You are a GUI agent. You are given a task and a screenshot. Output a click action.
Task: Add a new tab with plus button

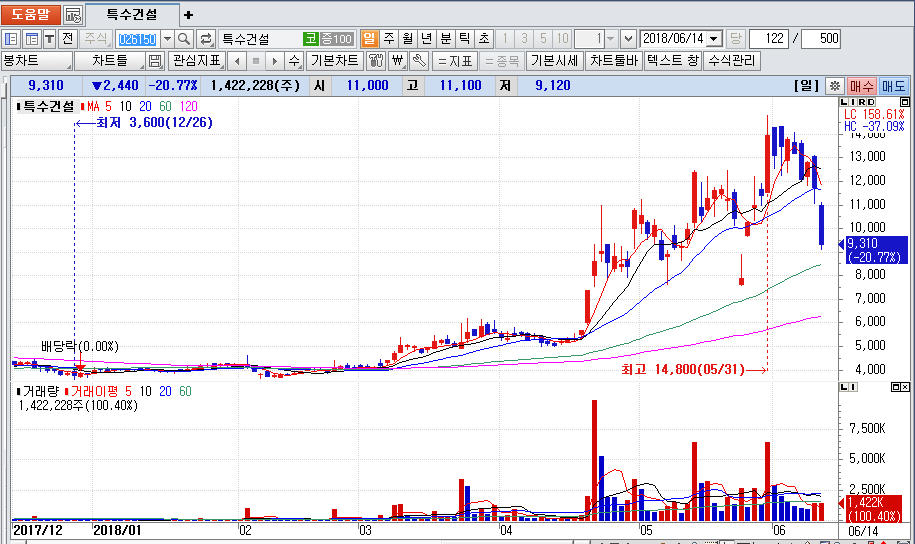[x=189, y=15]
